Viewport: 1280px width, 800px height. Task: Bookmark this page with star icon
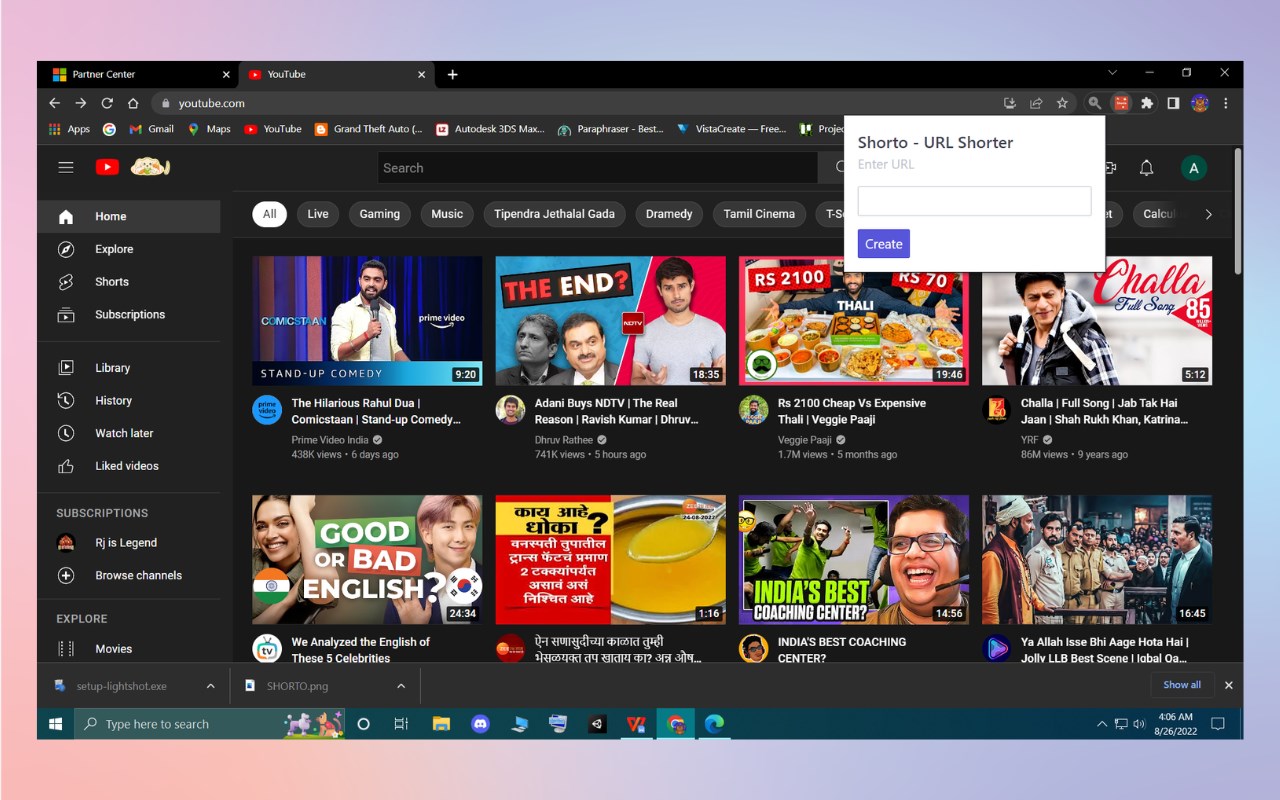click(1062, 103)
